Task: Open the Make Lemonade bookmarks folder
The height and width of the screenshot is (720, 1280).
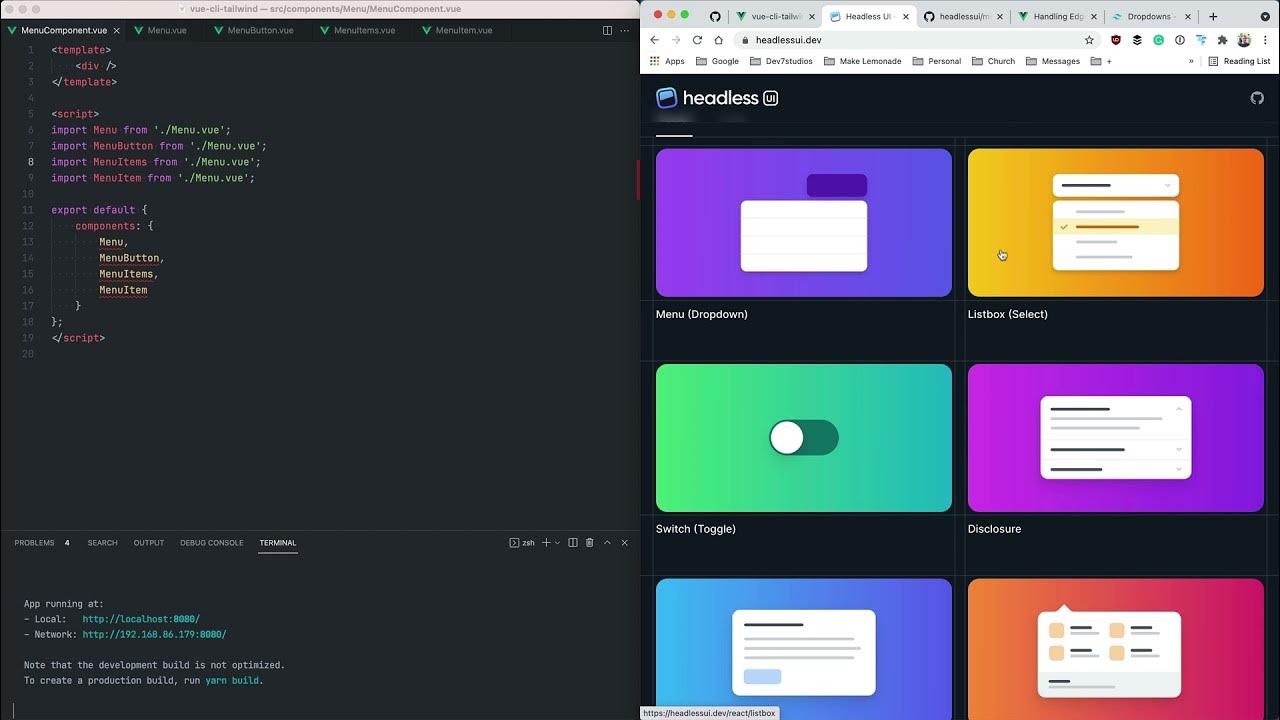Action: [x=863, y=61]
